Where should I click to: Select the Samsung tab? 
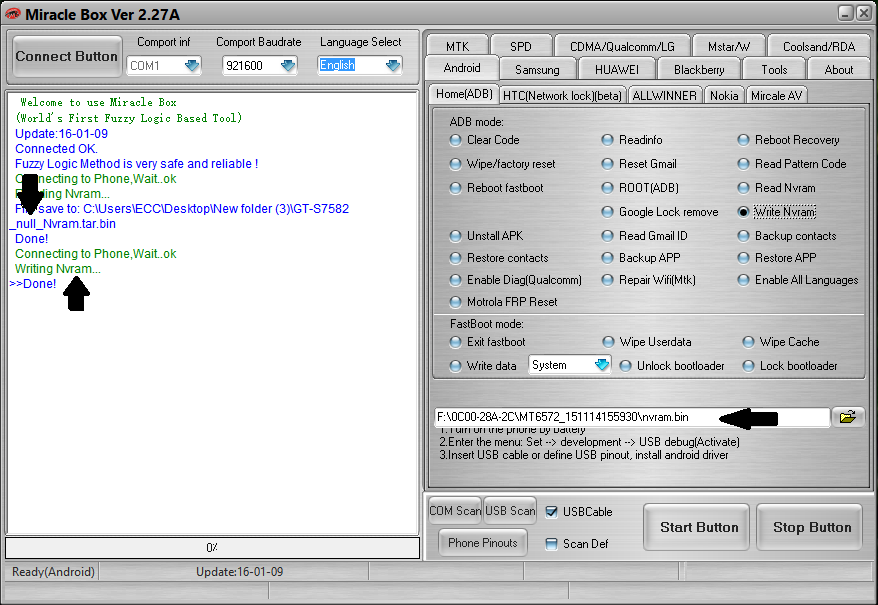[x=537, y=69]
